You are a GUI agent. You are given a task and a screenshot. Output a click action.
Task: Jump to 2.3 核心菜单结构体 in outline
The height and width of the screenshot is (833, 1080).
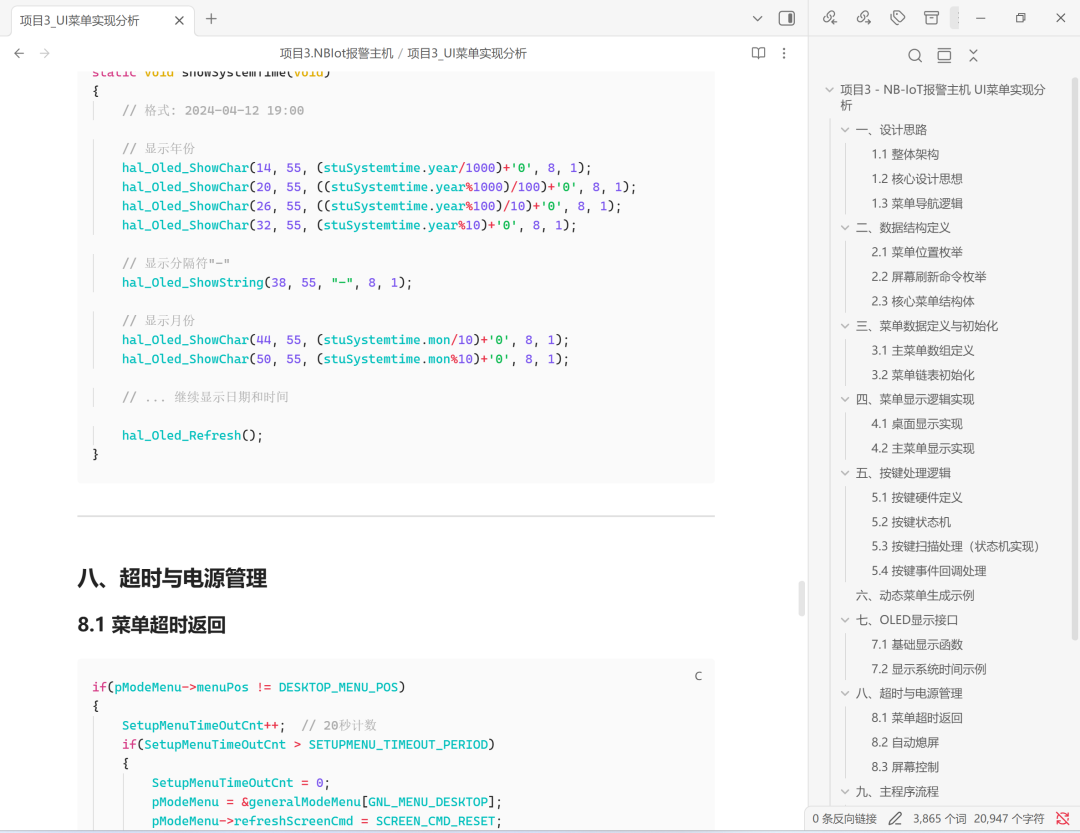click(x=923, y=301)
